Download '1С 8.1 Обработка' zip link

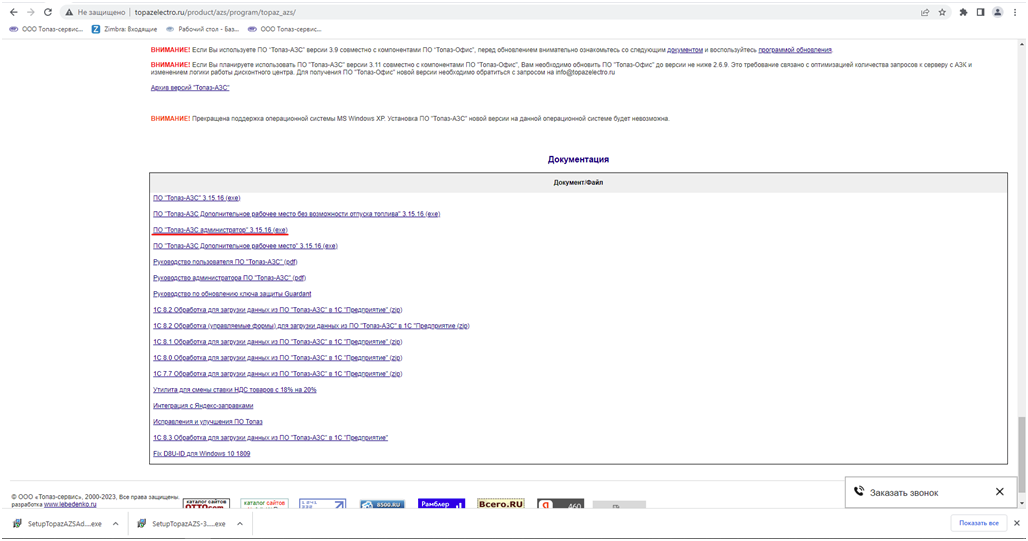[277, 342]
